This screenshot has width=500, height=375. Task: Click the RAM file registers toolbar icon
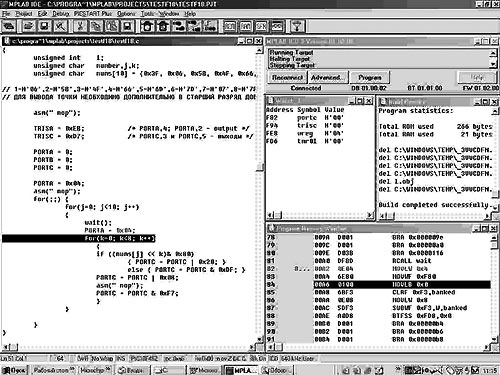(x=245, y=26)
